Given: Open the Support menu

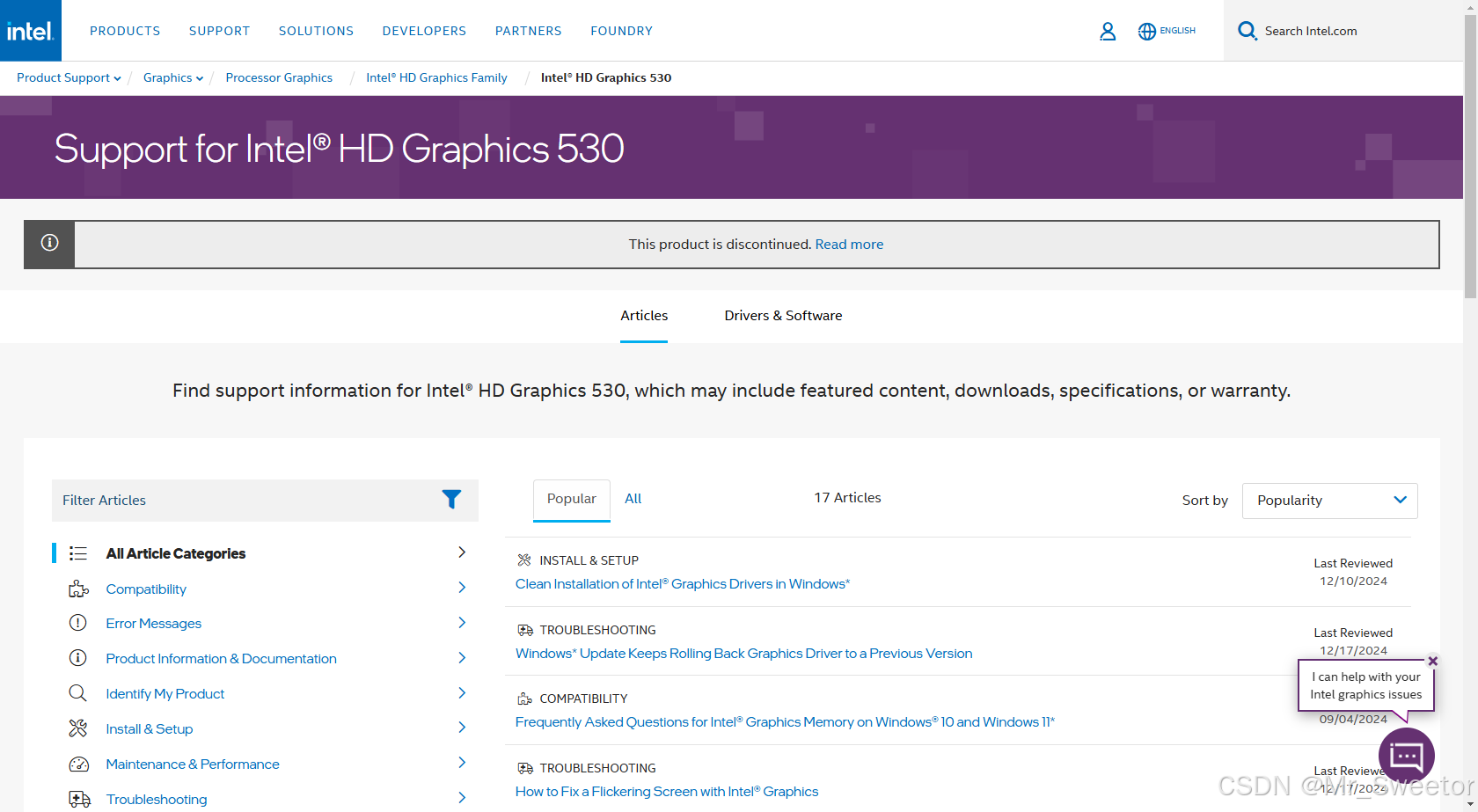Looking at the screenshot, I should [220, 31].
